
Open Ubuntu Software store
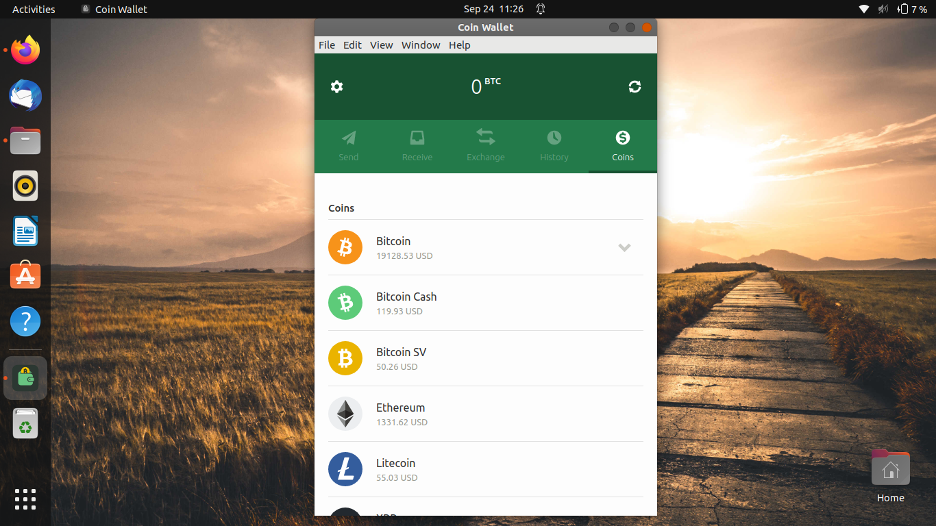(25, 276)
